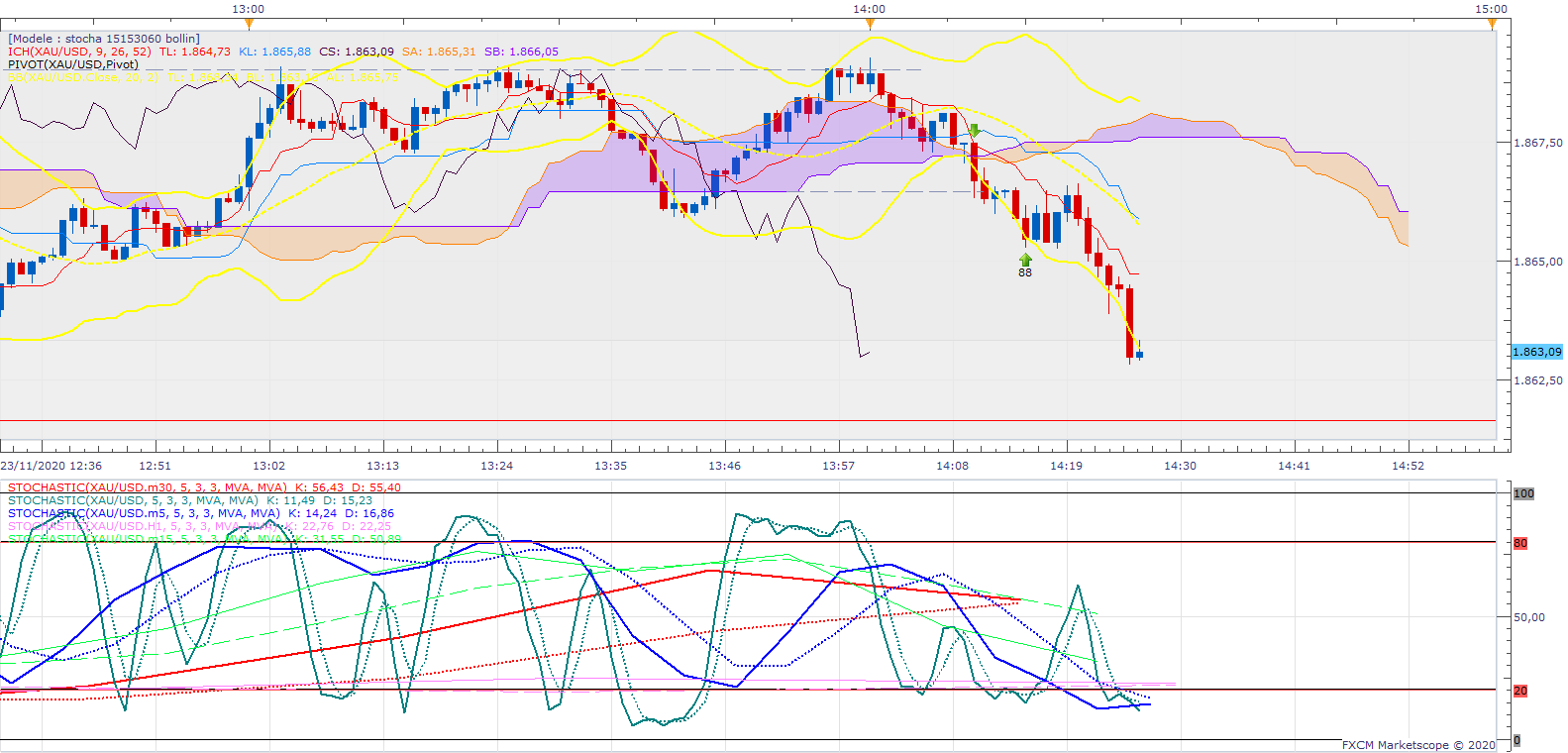Click the TL: 1.864,73 Ichimoku value
This screenshot has width=1568, height=753.
click(x=195, y=52)
